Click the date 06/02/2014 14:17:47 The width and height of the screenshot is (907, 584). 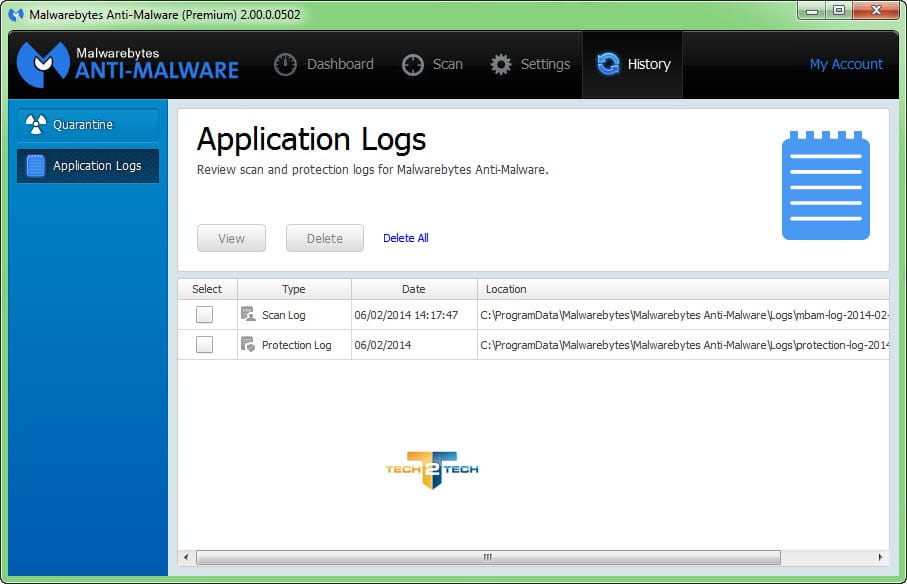coord(406,315)
